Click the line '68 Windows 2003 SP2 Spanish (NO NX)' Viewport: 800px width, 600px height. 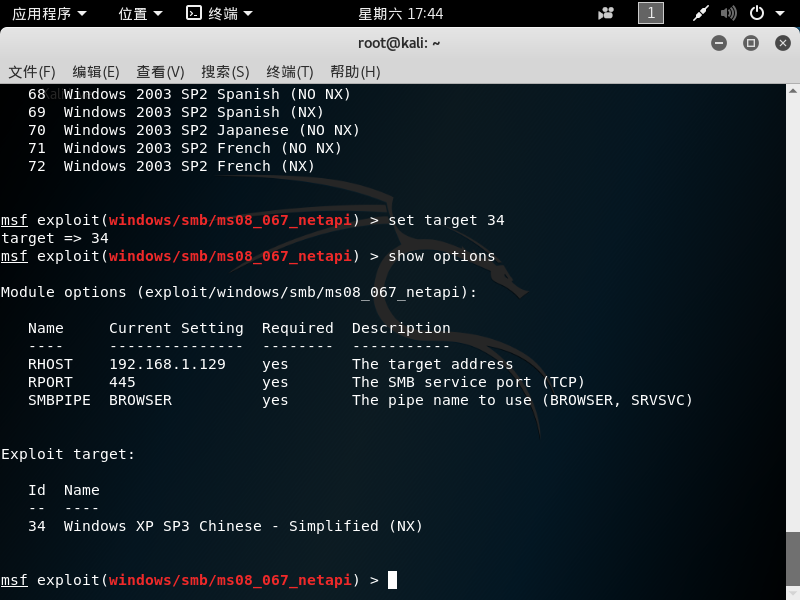[189, 94]
